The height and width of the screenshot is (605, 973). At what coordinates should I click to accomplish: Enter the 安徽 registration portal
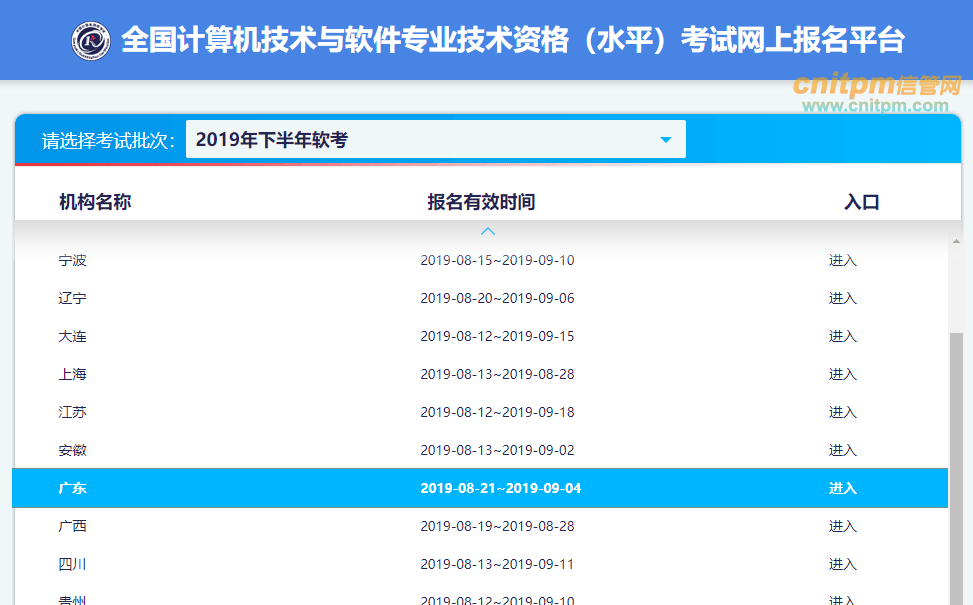[842, 451]
